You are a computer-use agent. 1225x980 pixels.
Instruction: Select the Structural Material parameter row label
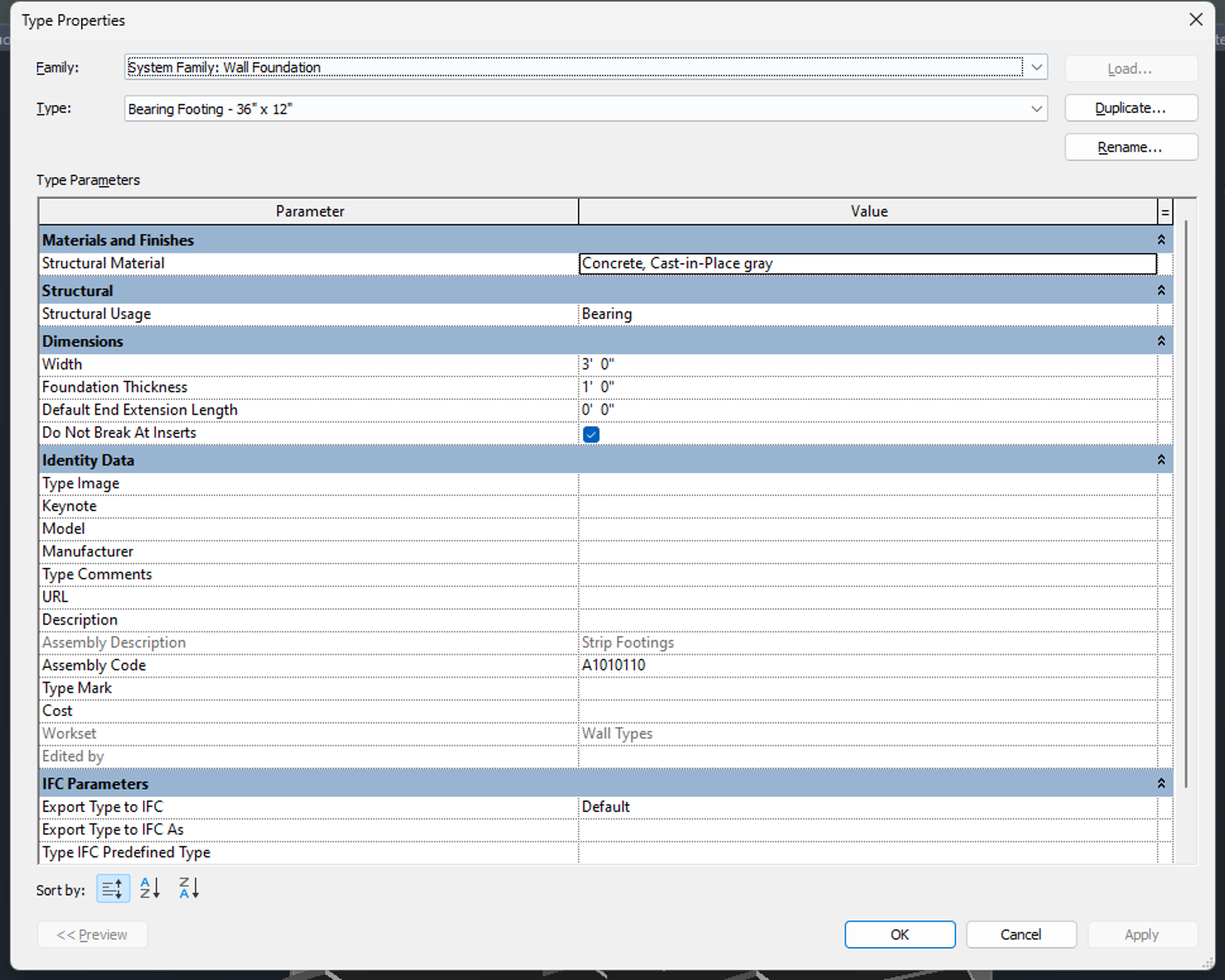pyautogui.click(x=103, y=263)
